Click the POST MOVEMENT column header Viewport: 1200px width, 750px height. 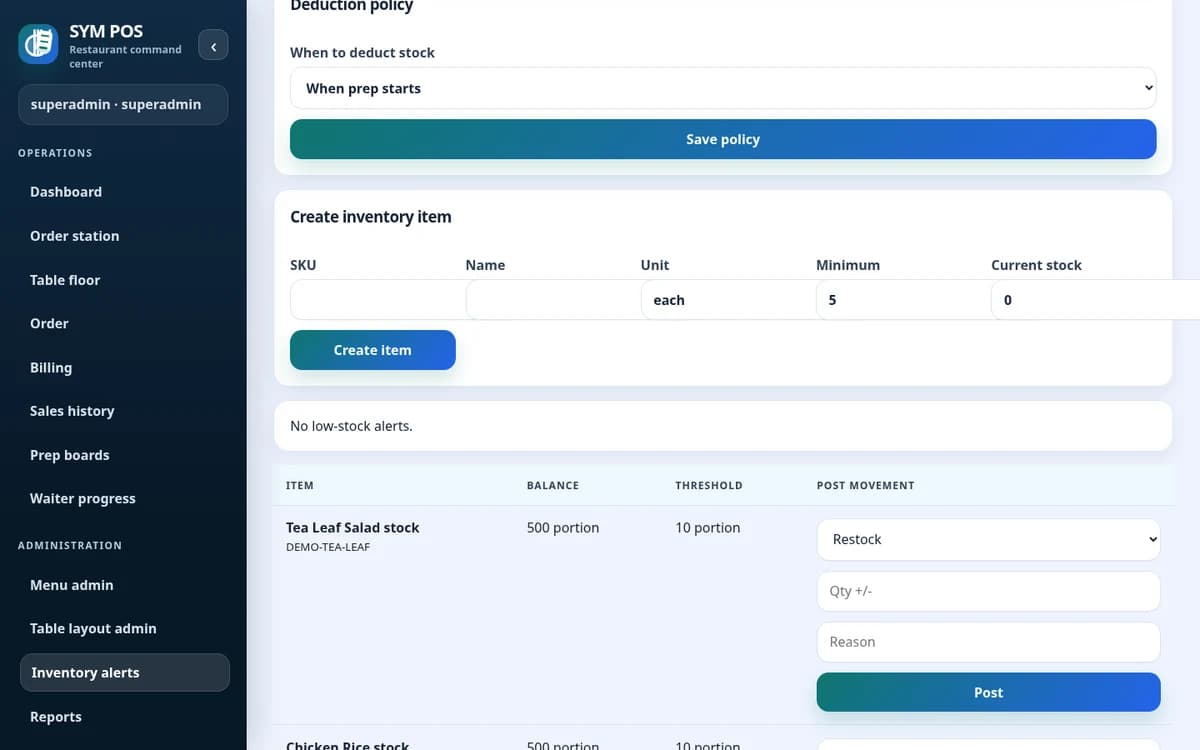click(866, 485)
